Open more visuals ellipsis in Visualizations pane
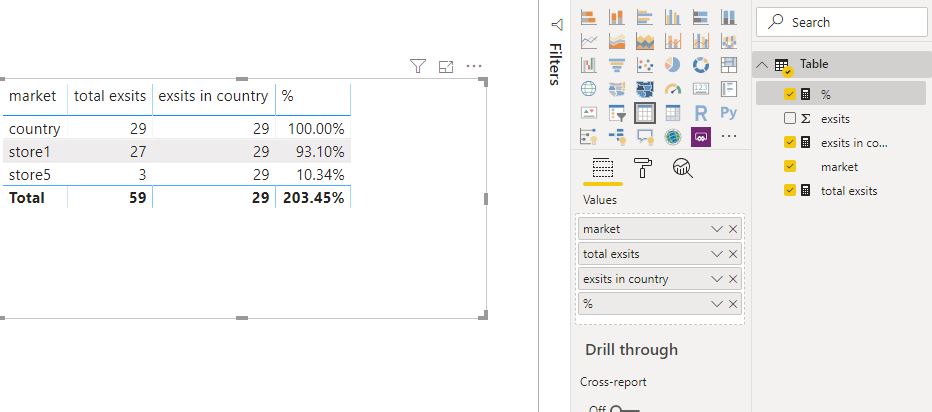This screenshot has height=412, width=932. coord(729,137)
